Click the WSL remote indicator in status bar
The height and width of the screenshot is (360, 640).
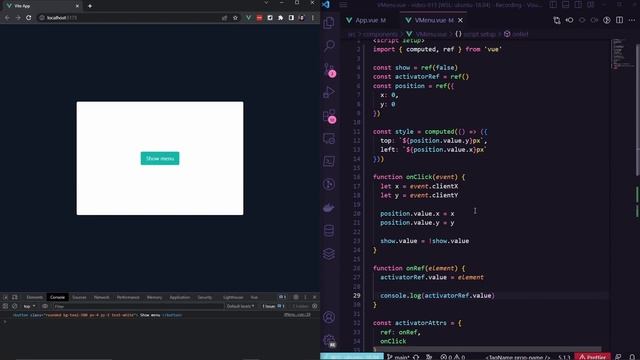tap(352, 357)
